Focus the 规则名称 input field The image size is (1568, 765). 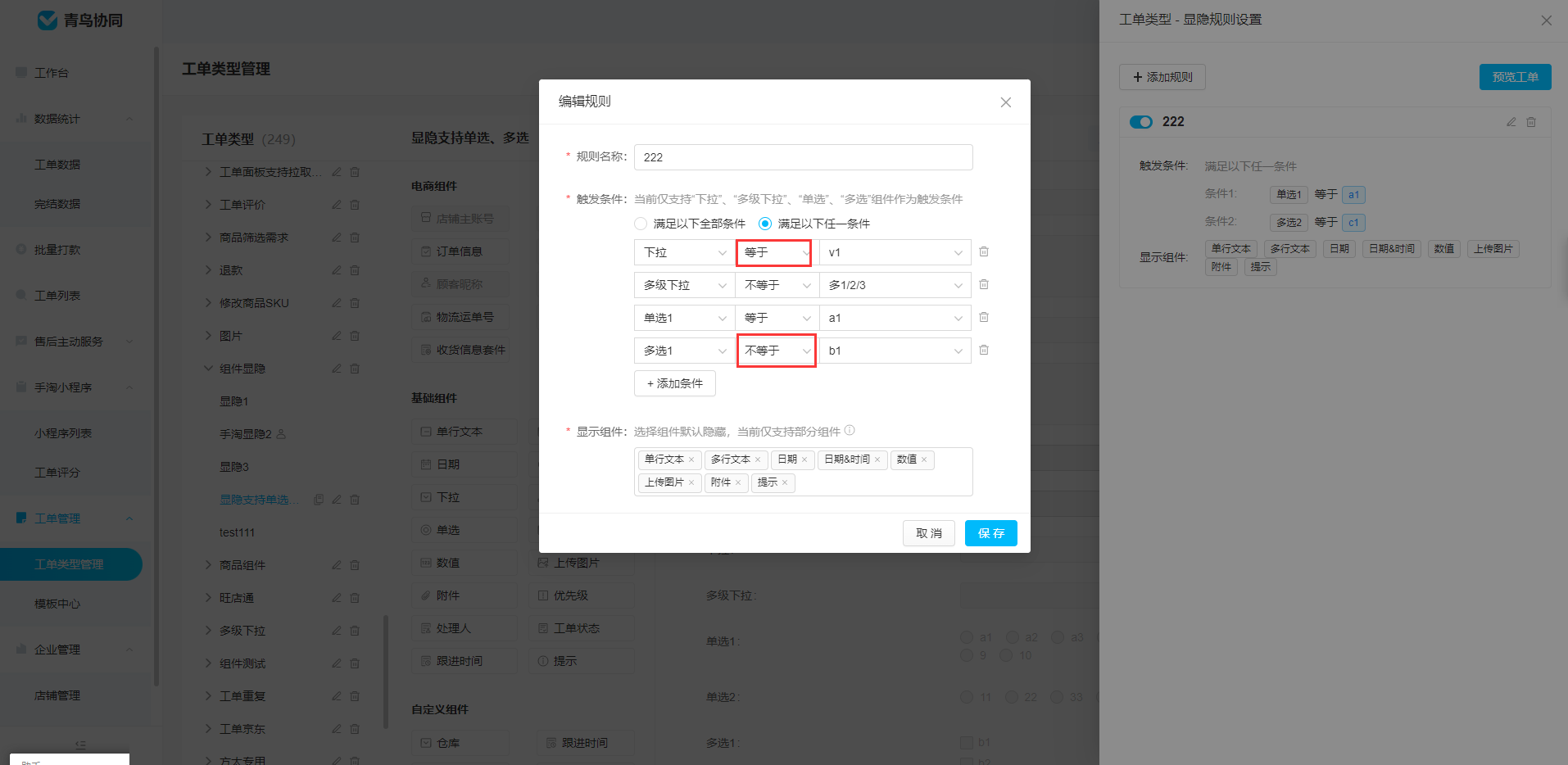804,157
